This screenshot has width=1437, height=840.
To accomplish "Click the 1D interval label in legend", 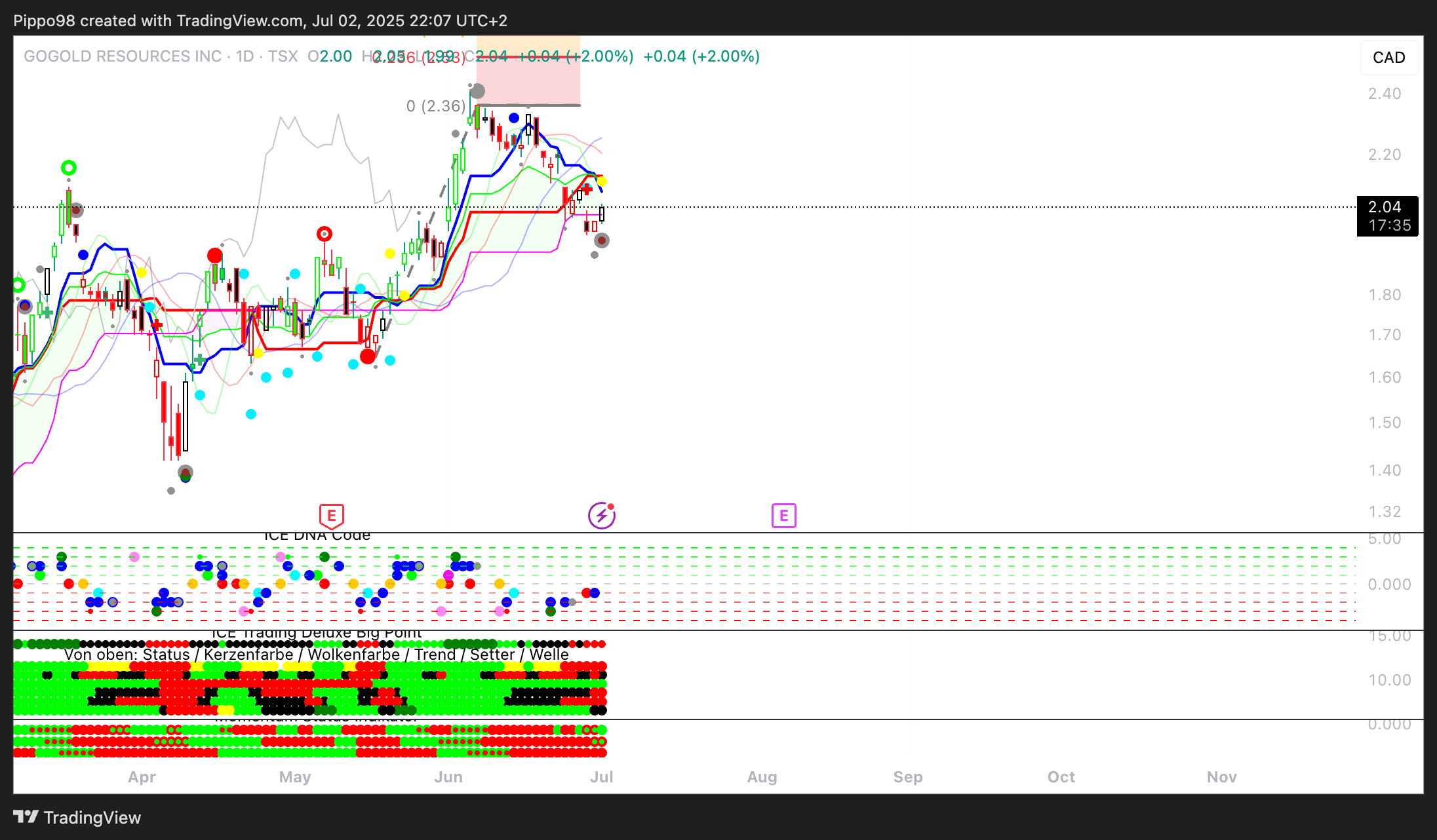I will pyautogui.click(x=245, y=56).
